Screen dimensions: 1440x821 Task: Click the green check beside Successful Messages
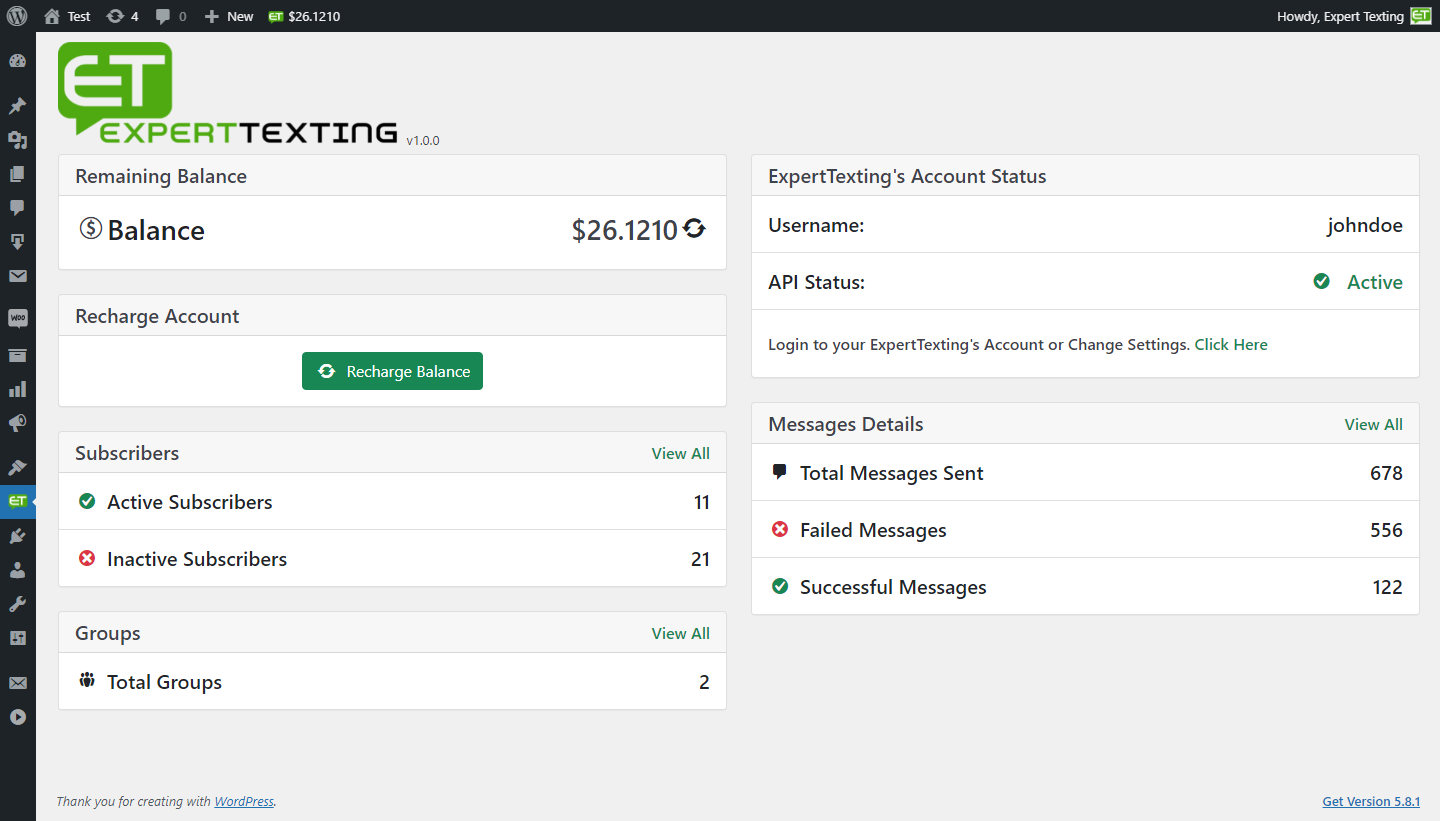tap(780, 586)
